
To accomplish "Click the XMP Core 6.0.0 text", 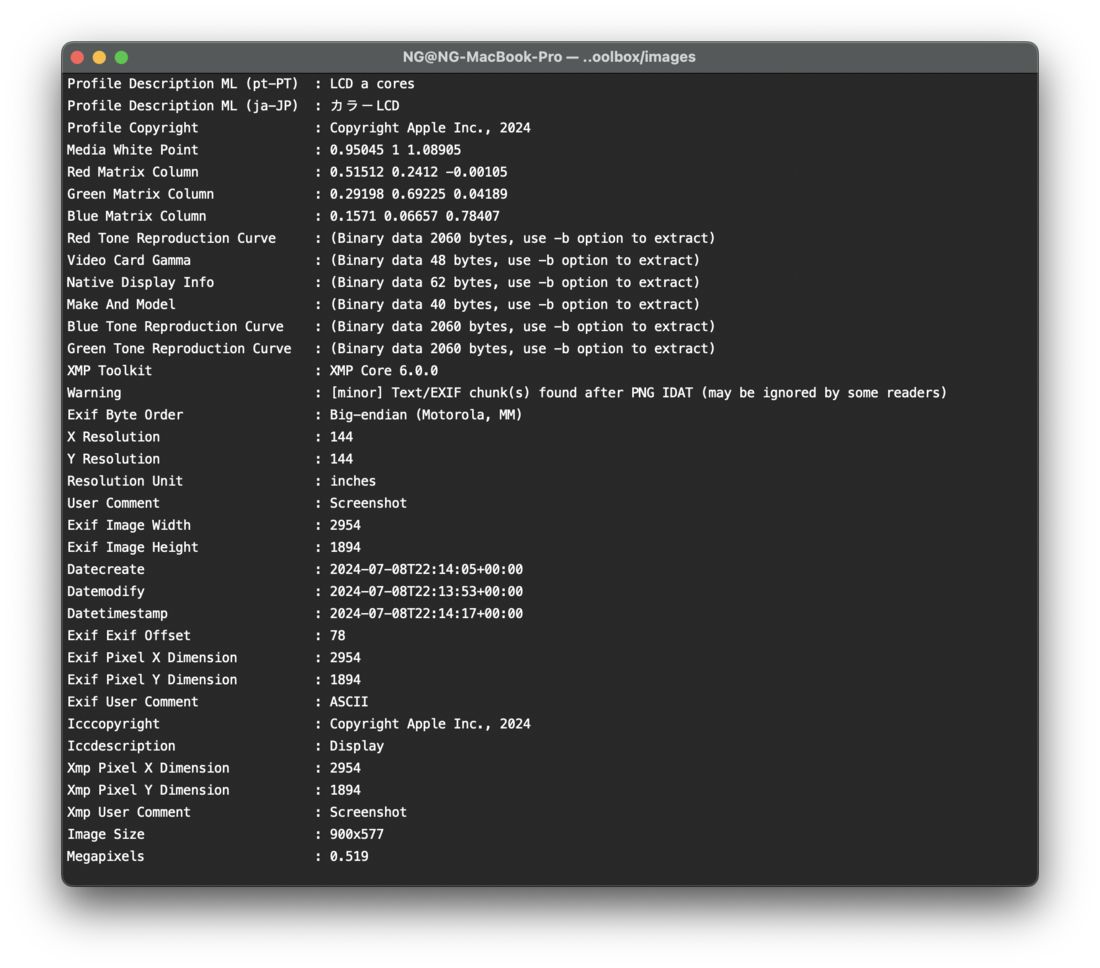I will pyautogui.click(x=384, y=370).
